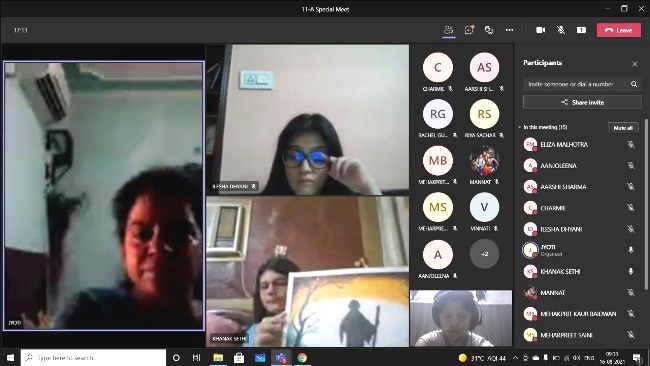Click mic icon next to ELIZA MALHOTRA

coord(631,144)
